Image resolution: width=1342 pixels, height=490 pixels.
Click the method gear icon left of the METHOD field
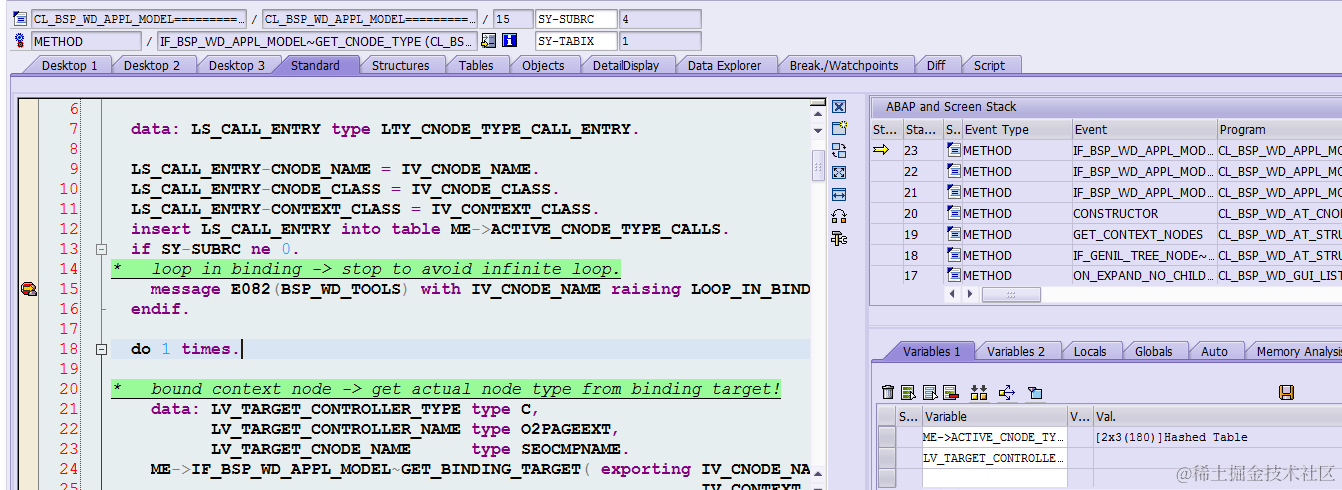coord(21,41)
